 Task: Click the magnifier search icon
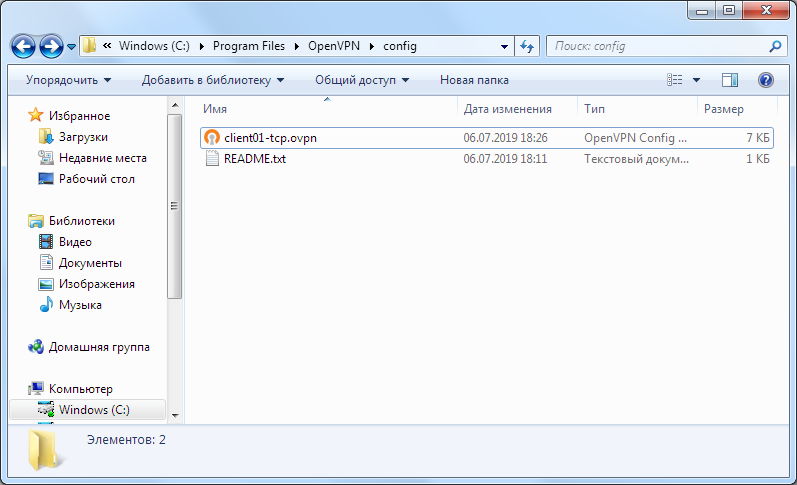pos(775,46)
